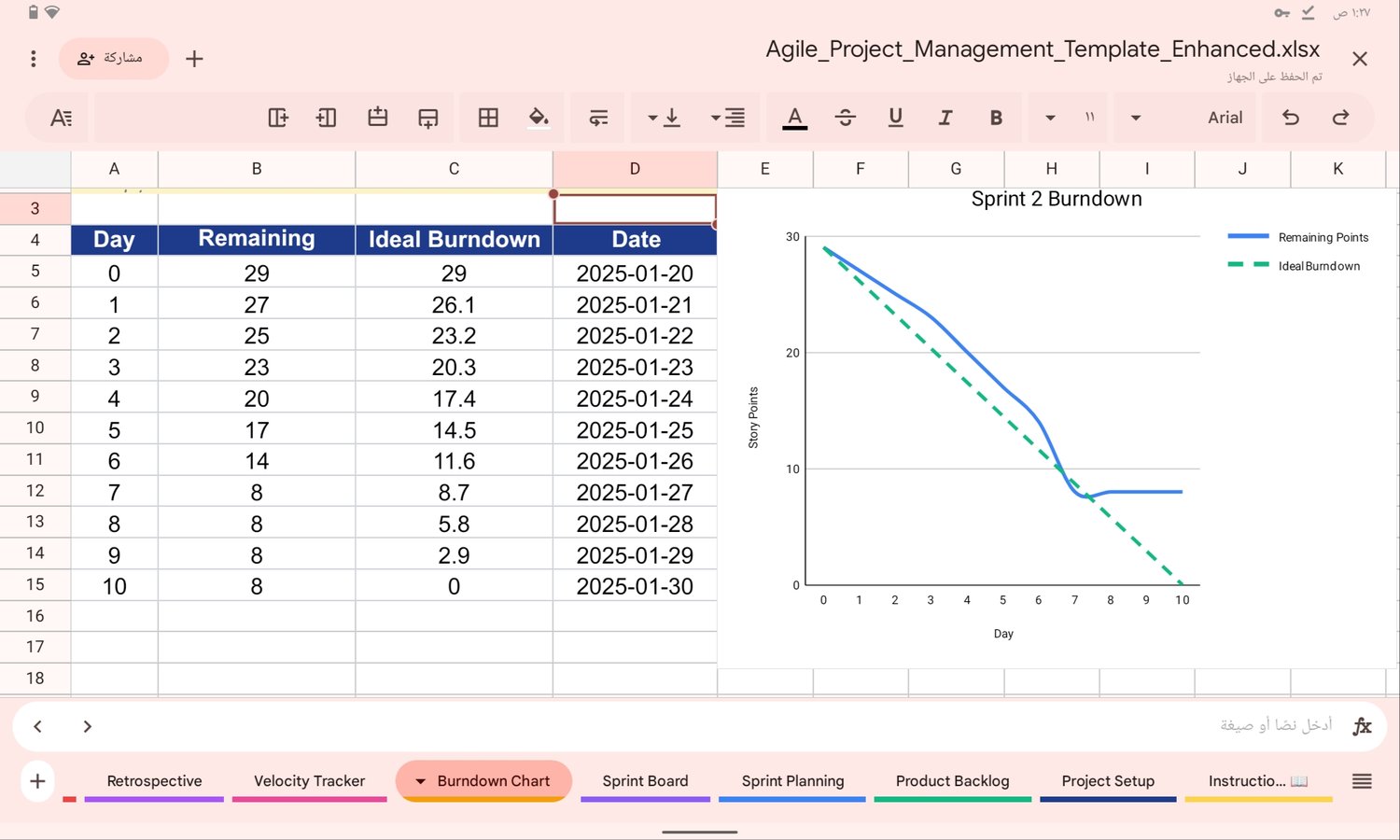This screenshot has width=1400, height=840.
Task: Close the spreadsheet with the X
Action: click(1360, 59)
